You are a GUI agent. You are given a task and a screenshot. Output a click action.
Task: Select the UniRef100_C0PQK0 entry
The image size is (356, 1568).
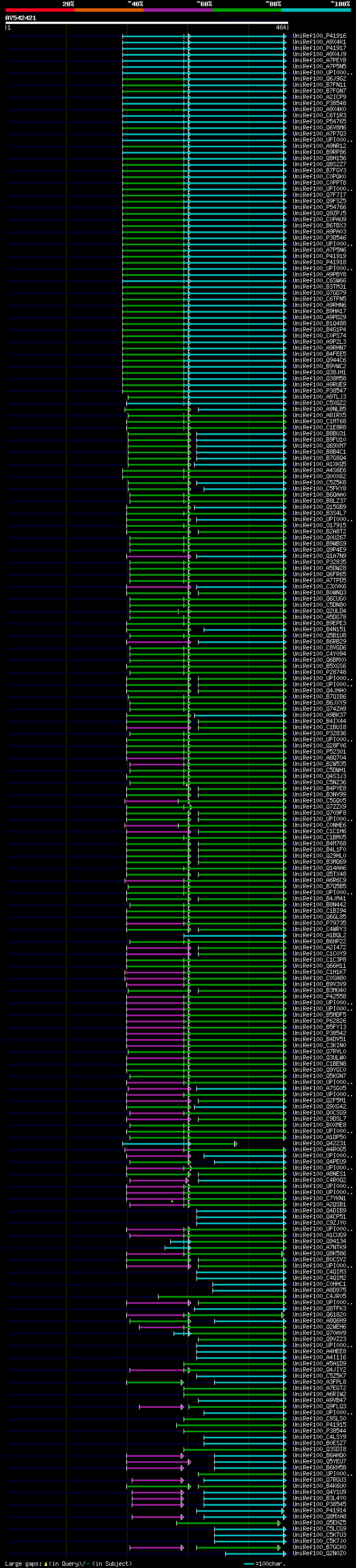pos(319,176)
